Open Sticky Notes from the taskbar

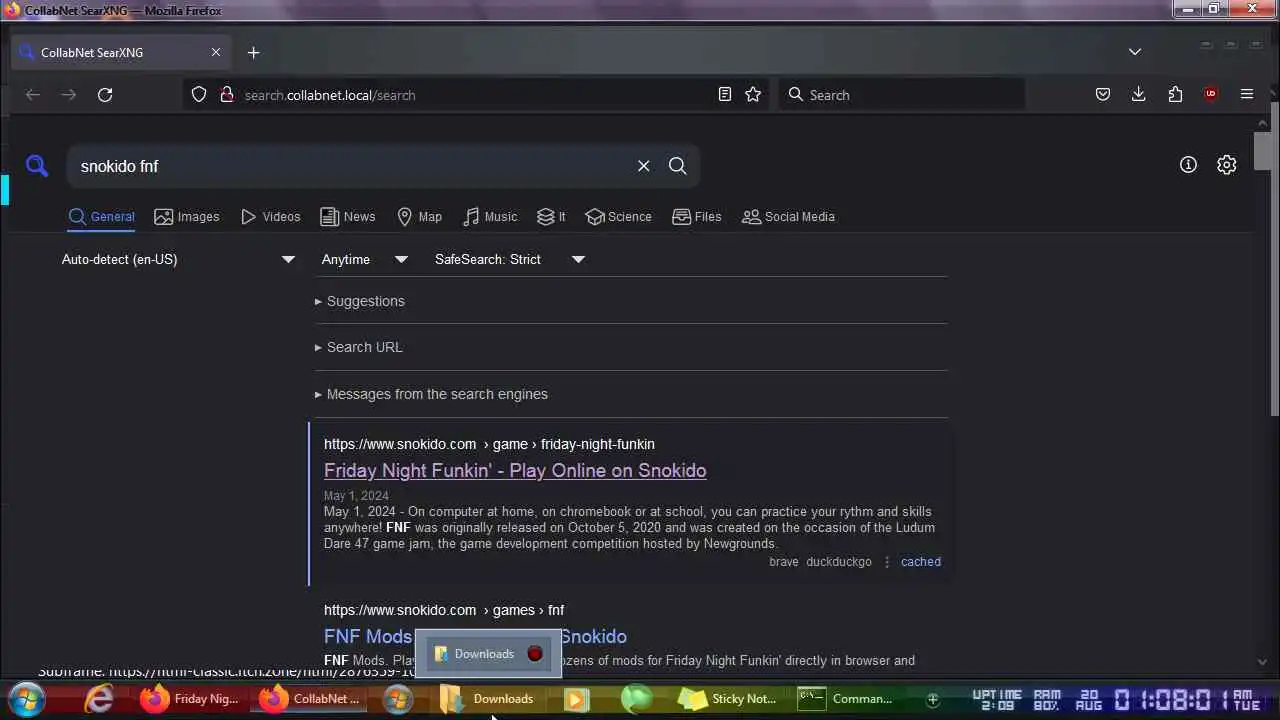[727, 699]
